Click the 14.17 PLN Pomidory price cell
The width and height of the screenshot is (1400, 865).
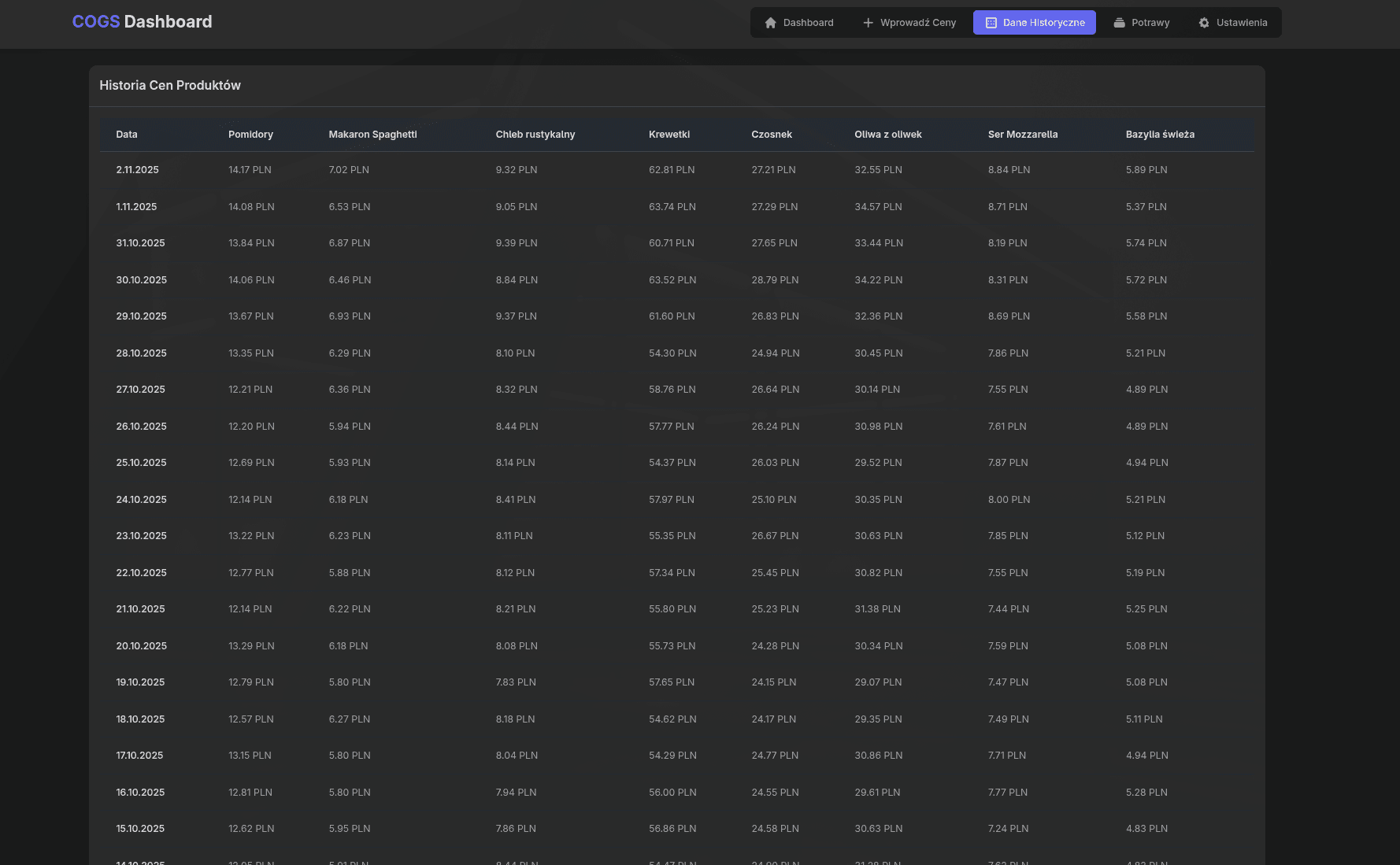[x=250, y=169]
